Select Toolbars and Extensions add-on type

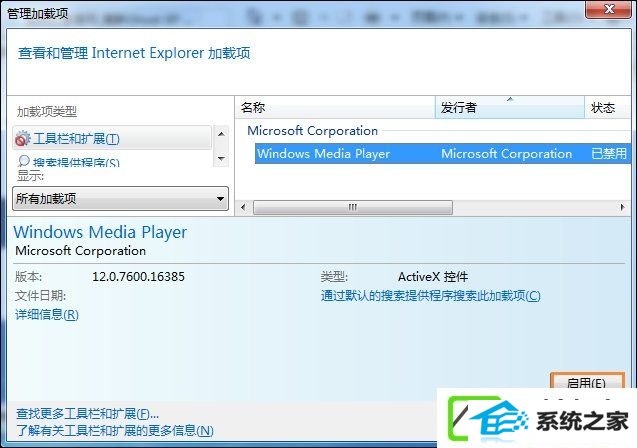(112, 138)
